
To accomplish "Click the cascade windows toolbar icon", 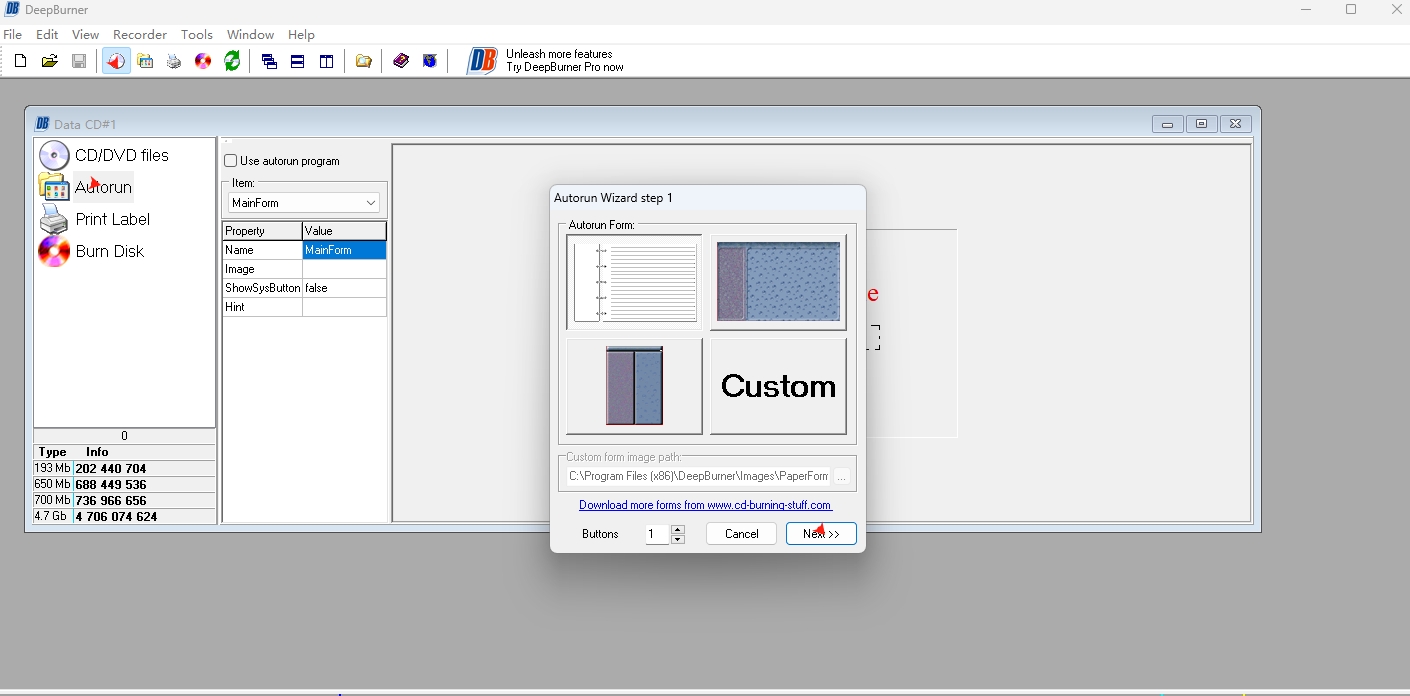I will coord(269,62).
